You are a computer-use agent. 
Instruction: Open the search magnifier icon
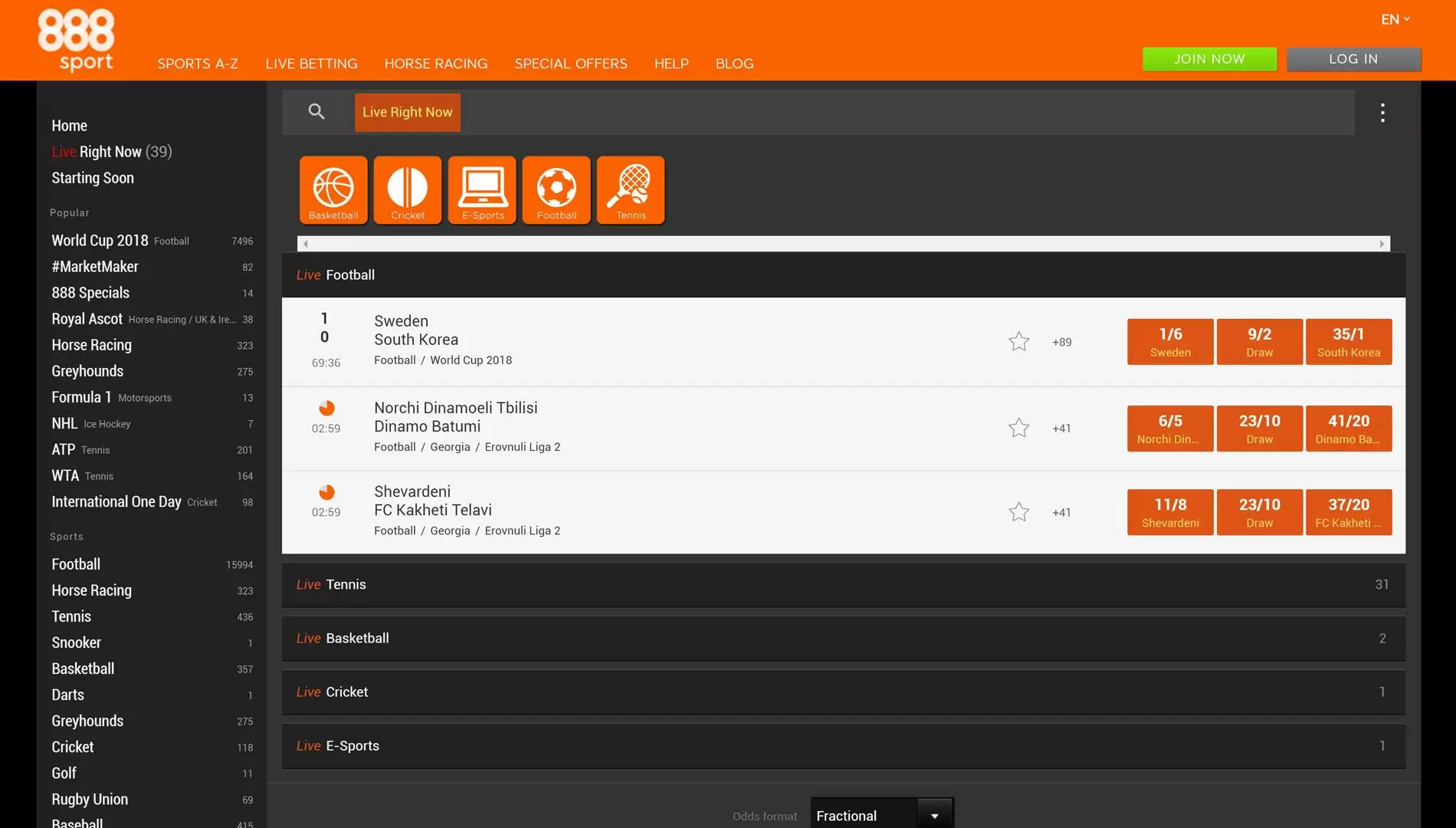(316, 112)
